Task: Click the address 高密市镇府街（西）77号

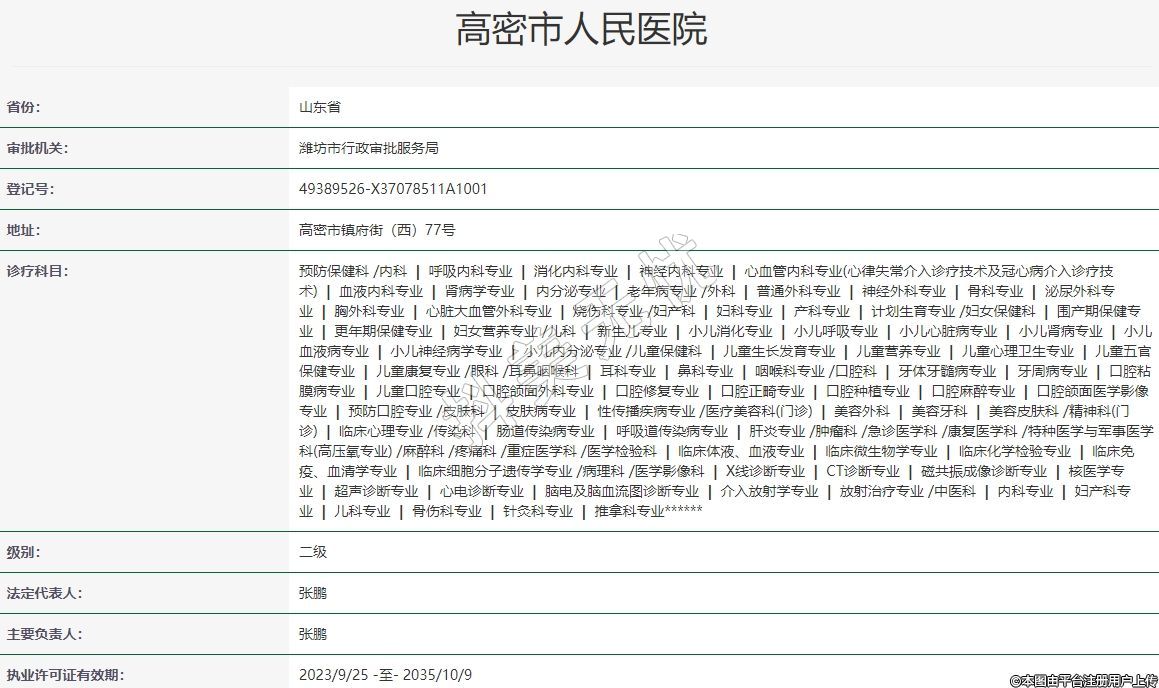Action: [x=377, y=230]
